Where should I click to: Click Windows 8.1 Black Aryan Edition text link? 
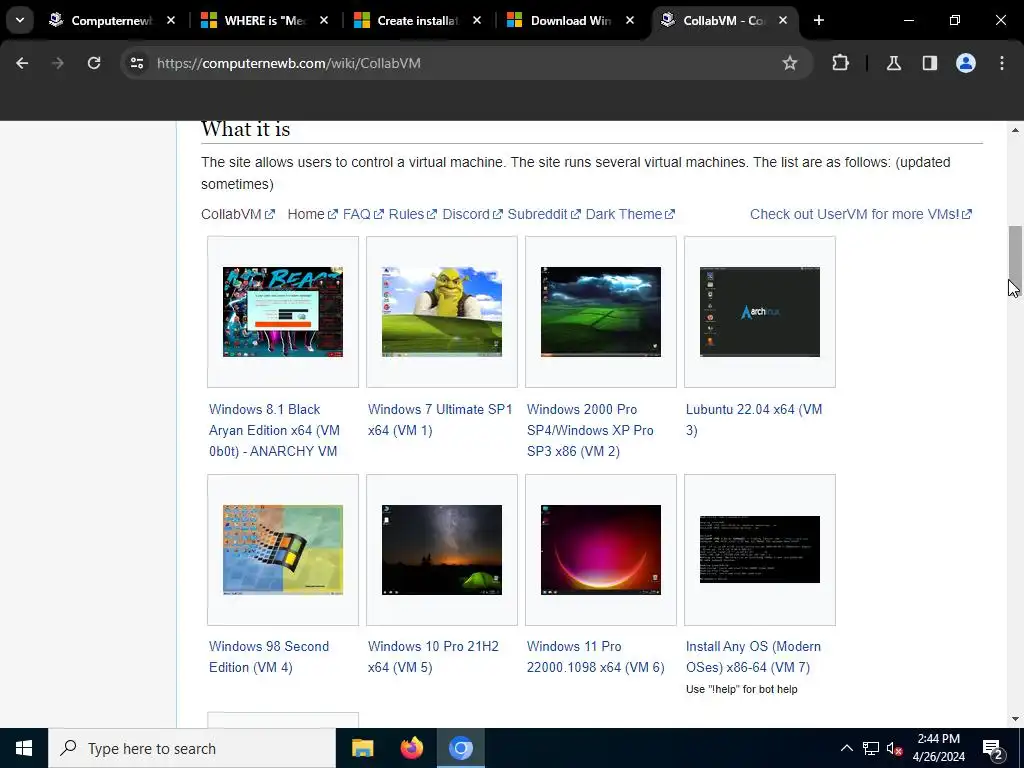pos(274,430)
